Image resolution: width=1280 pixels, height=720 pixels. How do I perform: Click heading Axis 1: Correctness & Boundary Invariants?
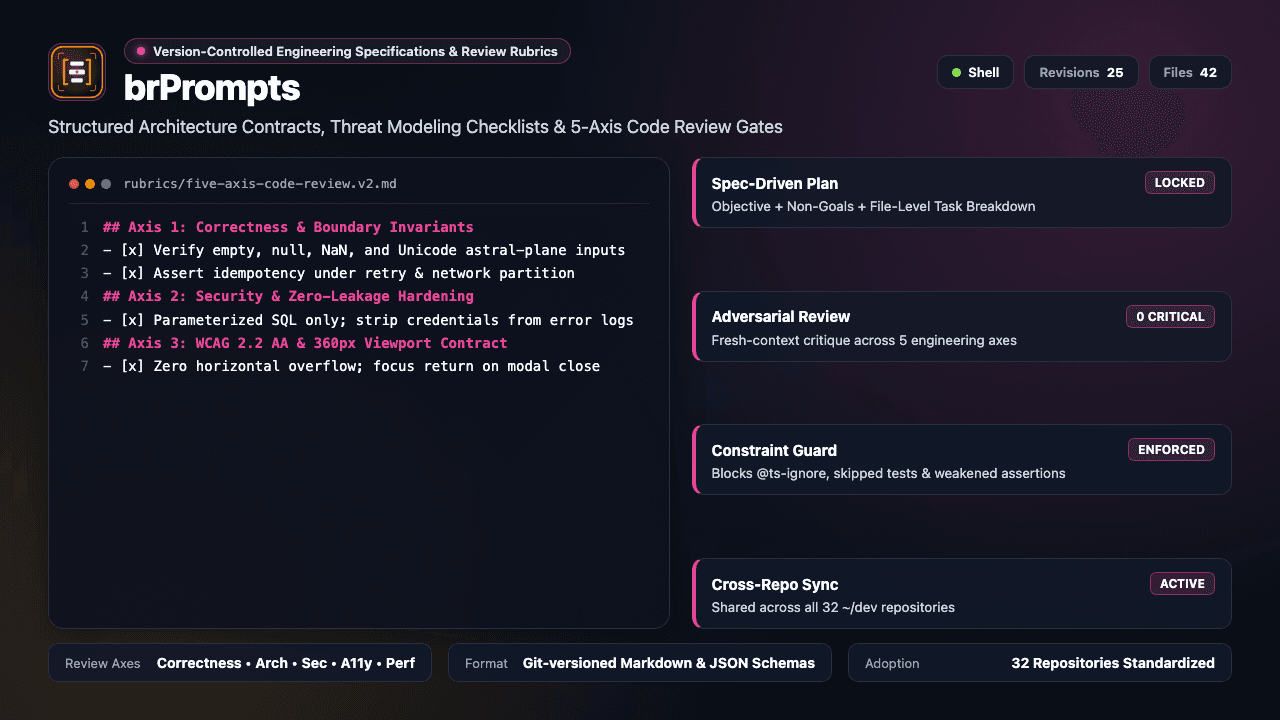click(288, 227)
